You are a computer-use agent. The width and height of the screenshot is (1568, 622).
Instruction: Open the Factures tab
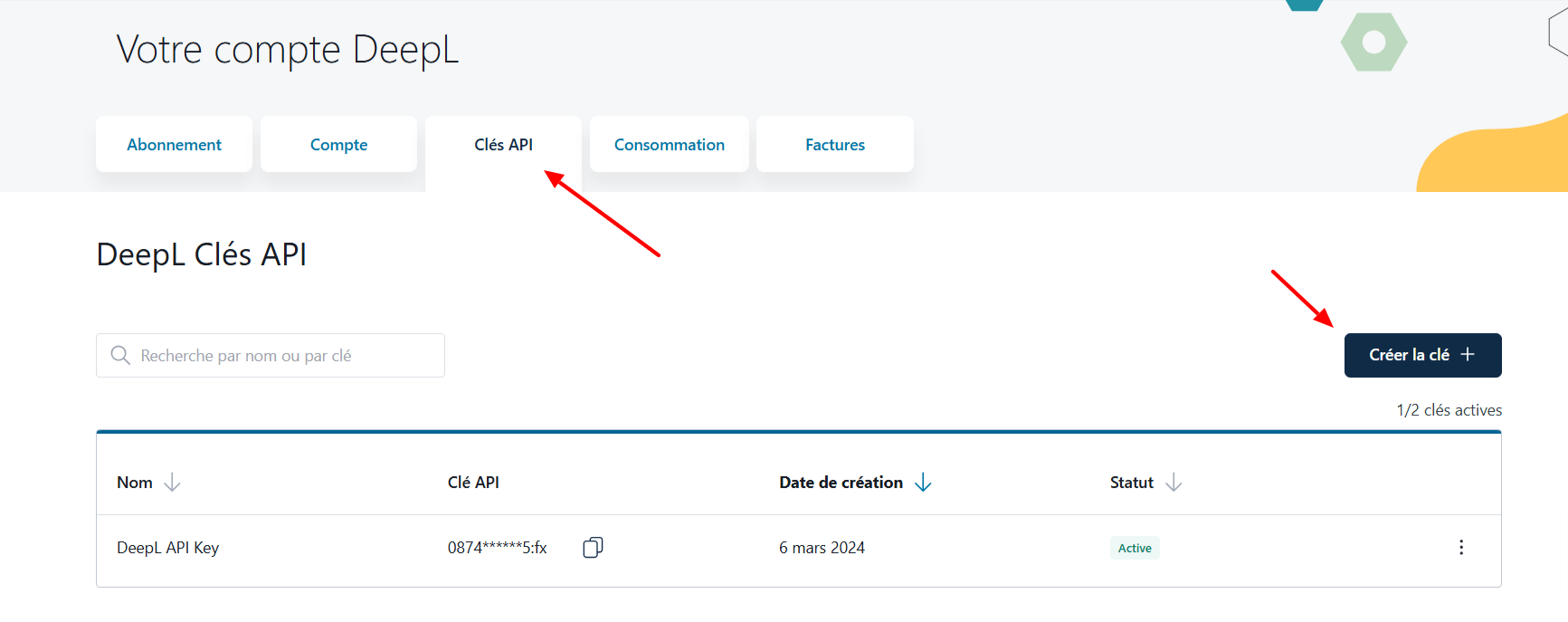coord(835,144)
